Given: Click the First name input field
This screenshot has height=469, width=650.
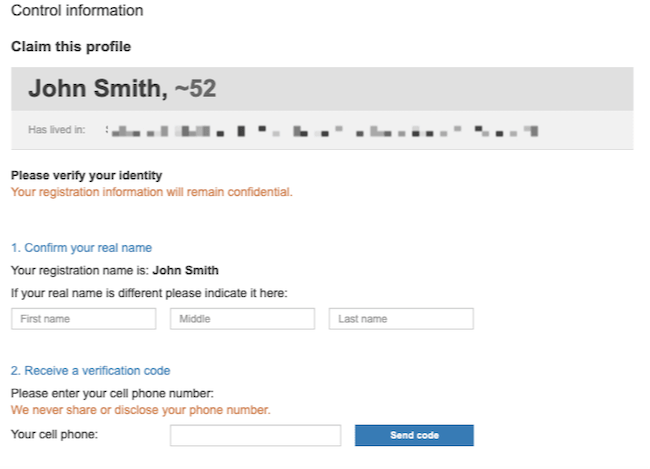Looking at the screenshot, I should pos(84,318).
